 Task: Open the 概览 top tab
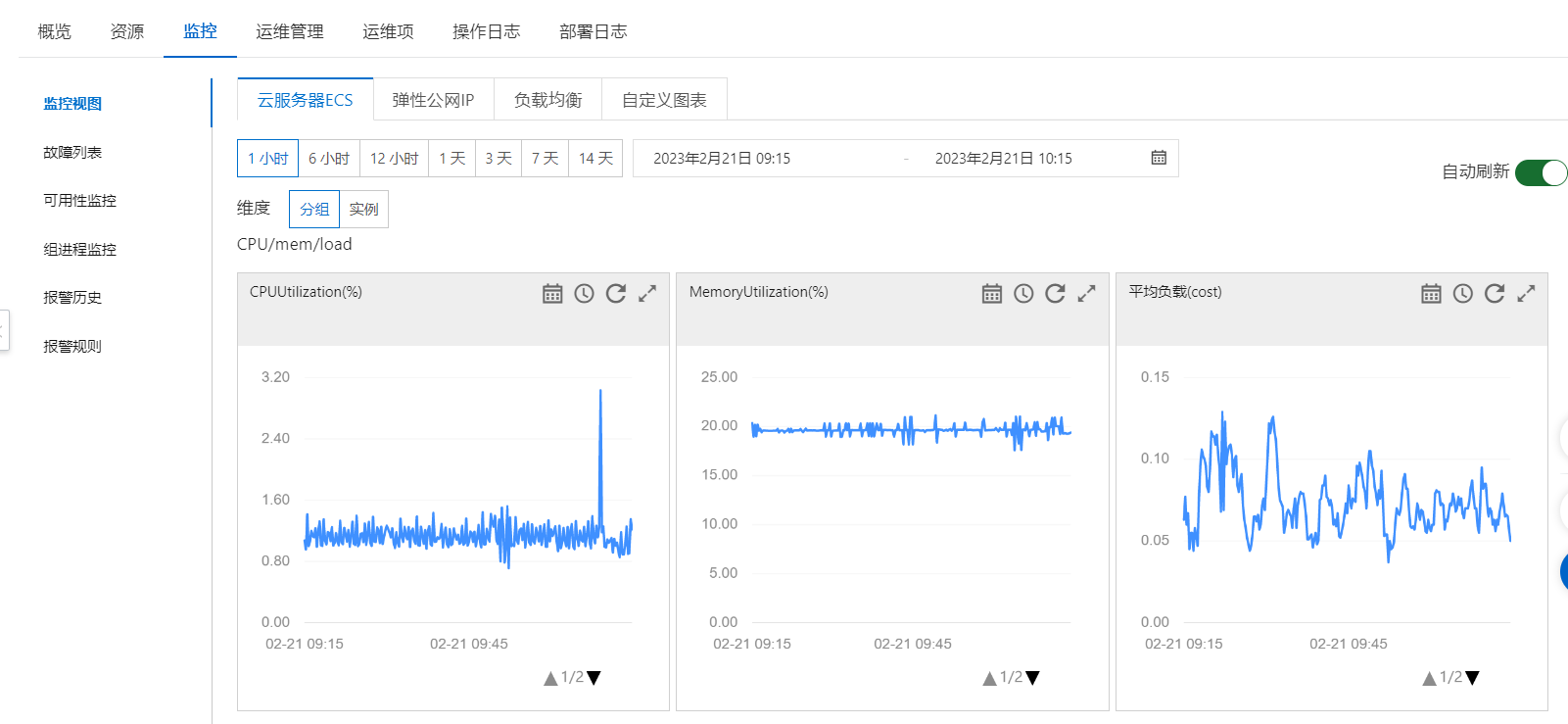tap(54, 31)
